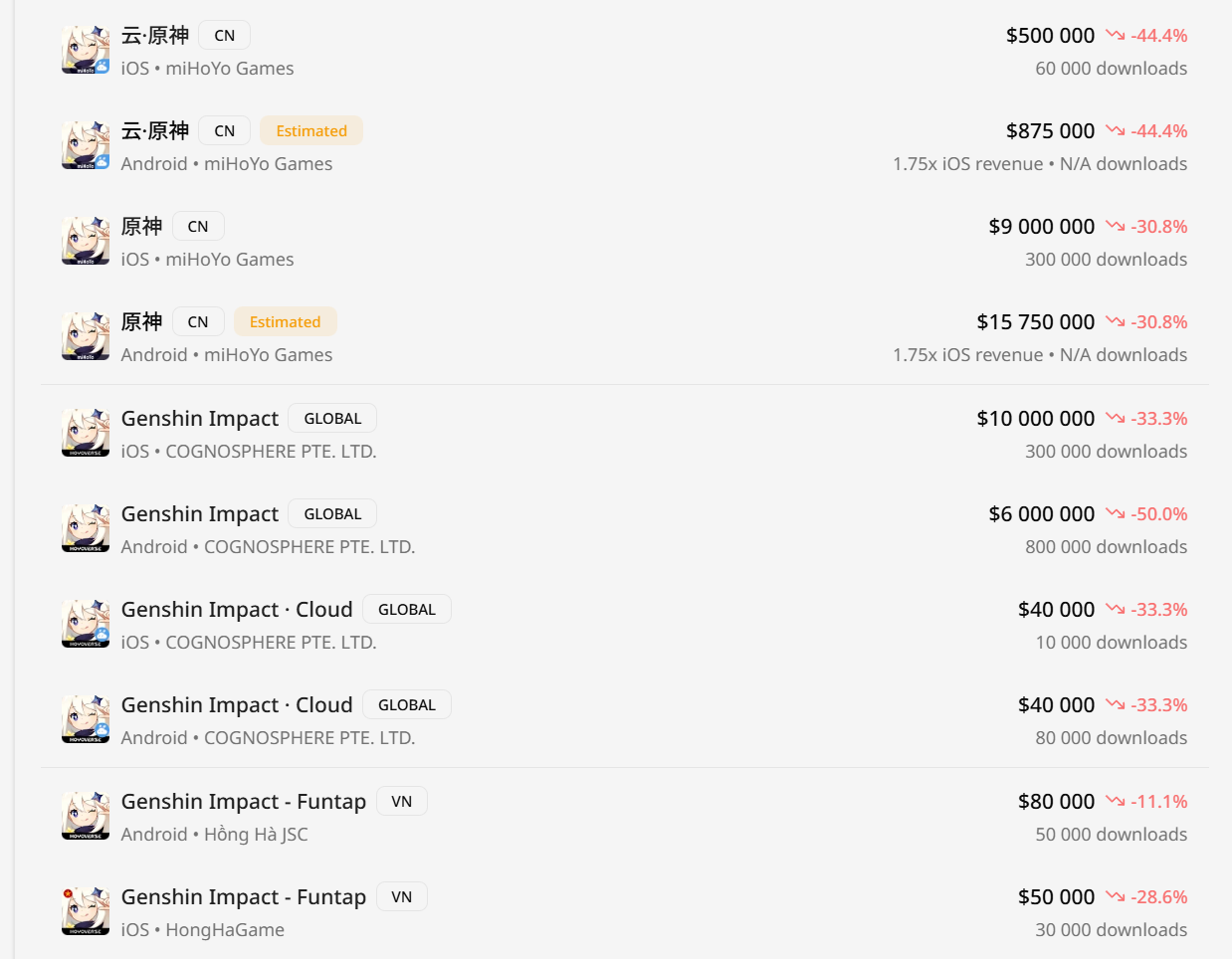Click GLOBAL badge on Cloud iOS row
The height and width of the screenshot is (959, 1232).
407,610
